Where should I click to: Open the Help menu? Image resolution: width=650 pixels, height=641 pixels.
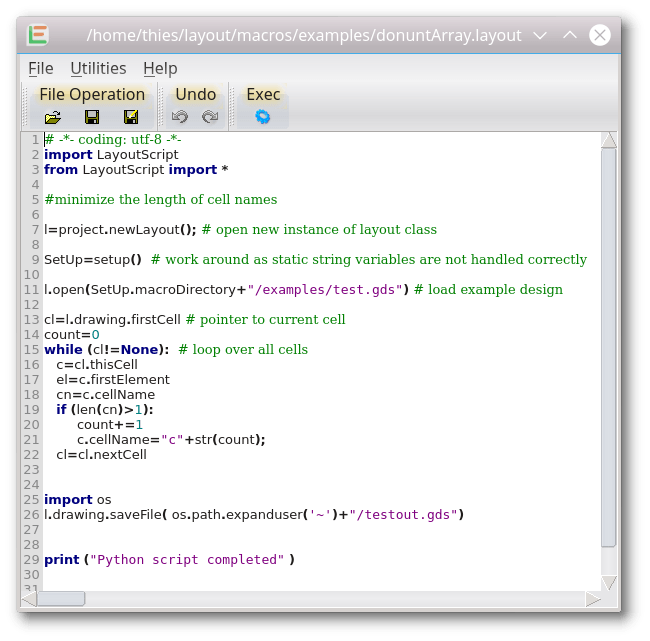tap(160, 68)
